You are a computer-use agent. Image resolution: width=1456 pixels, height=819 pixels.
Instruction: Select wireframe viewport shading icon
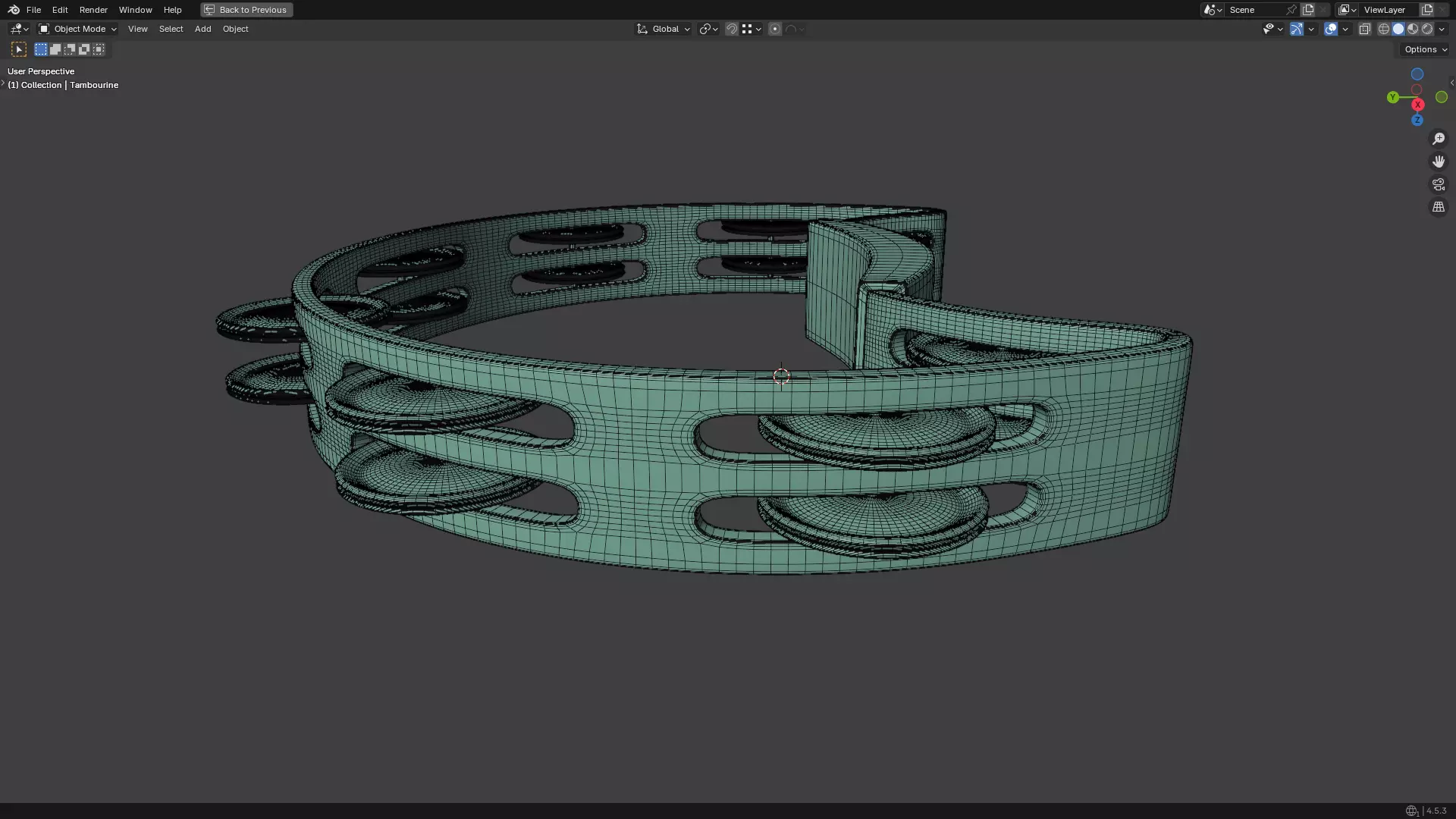click(1384, 29)
